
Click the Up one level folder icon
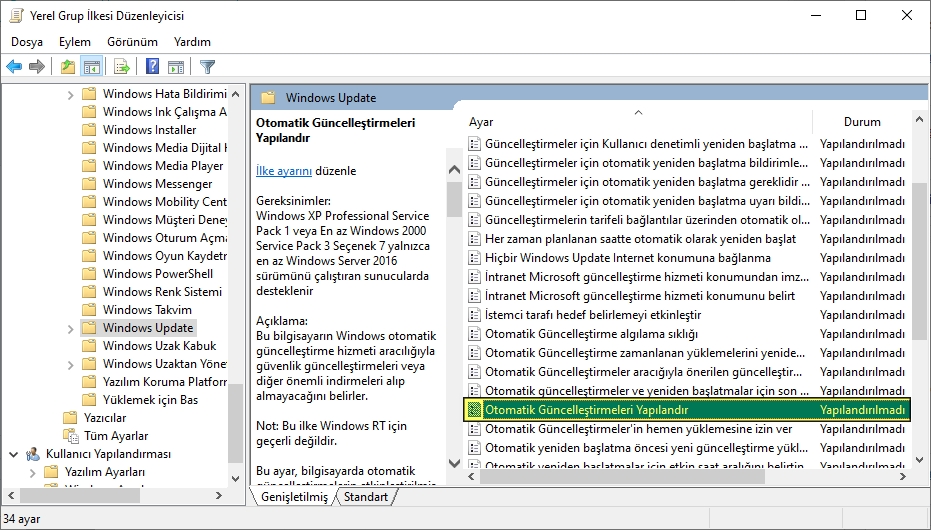68,66
